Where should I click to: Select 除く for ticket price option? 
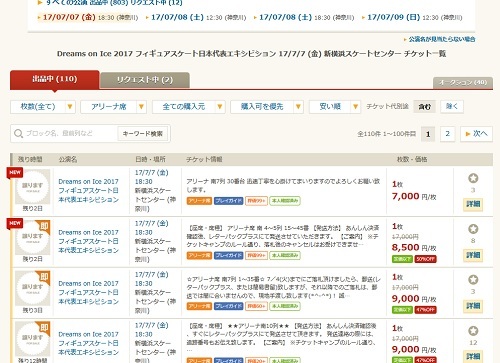click(452, 107)
